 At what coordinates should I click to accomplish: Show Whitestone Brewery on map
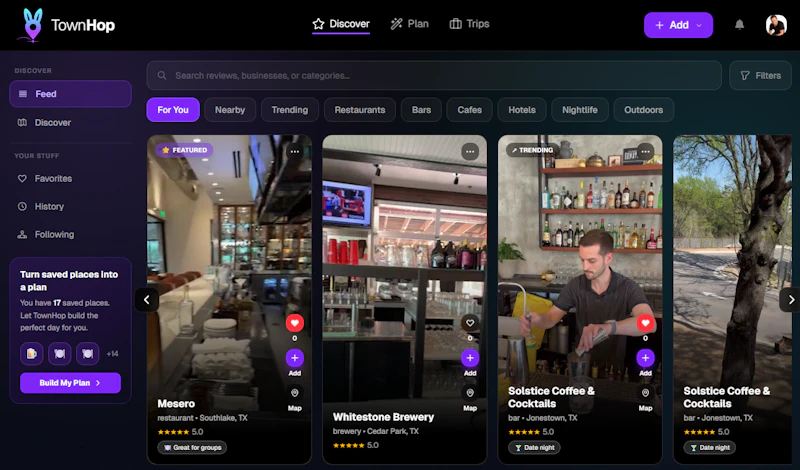(x=470, y=393)
